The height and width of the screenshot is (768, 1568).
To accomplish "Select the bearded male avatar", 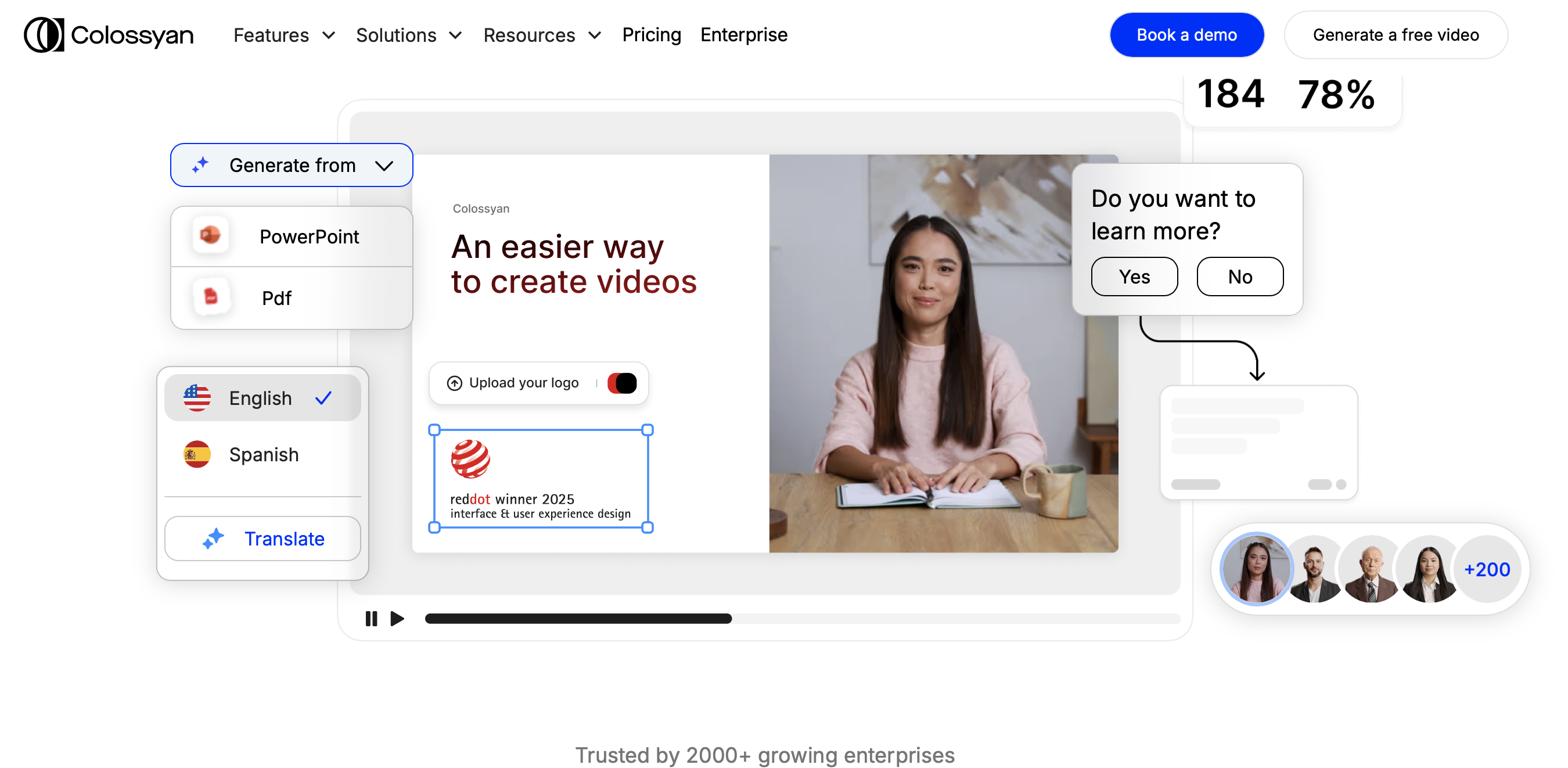I will [1315, 569].
